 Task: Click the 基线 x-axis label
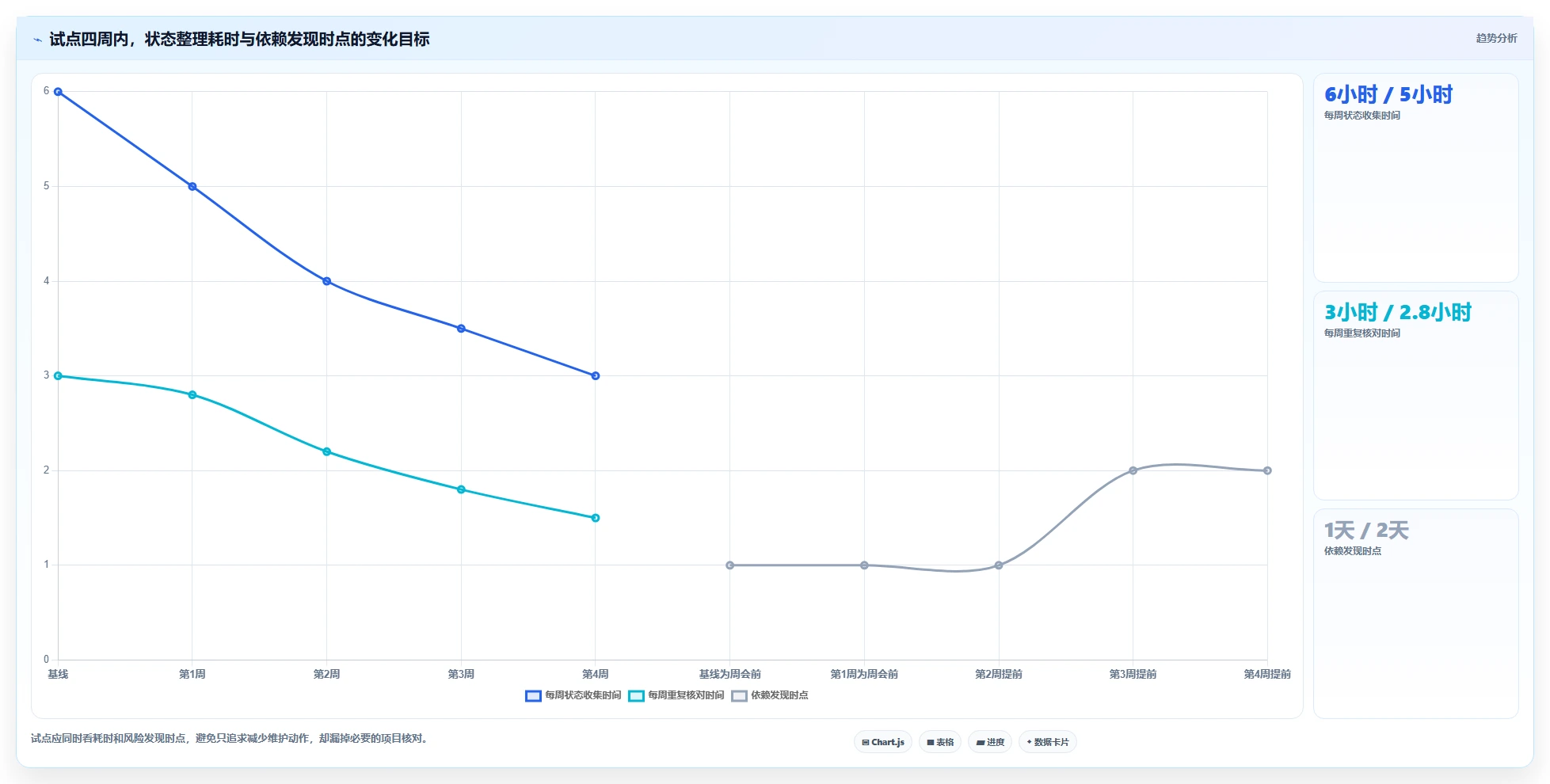point(58,674)
